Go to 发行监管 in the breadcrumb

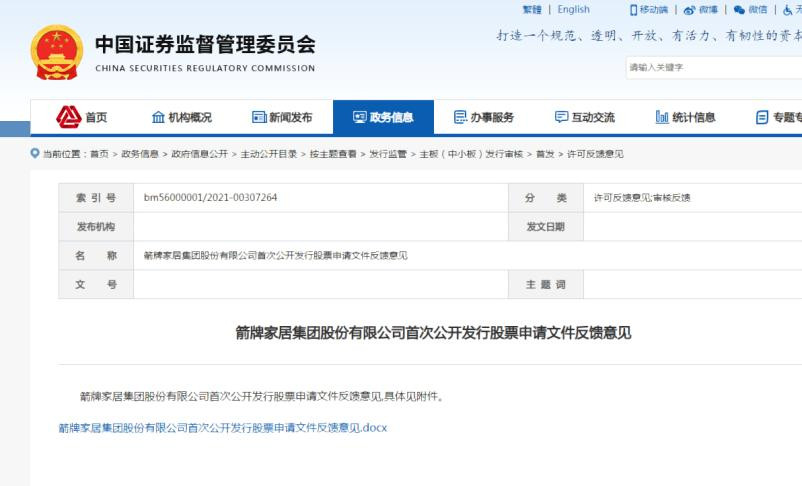click(x=388, y=154)
